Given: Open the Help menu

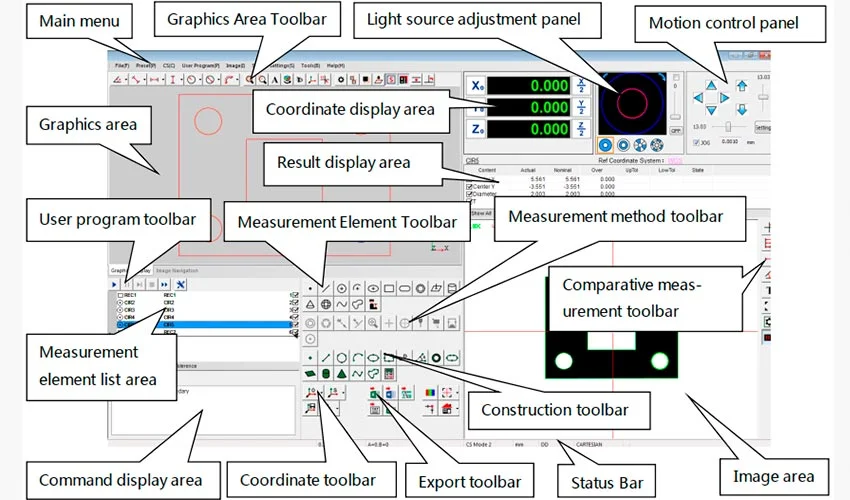Looking at the screenshot, I should 336,64.
